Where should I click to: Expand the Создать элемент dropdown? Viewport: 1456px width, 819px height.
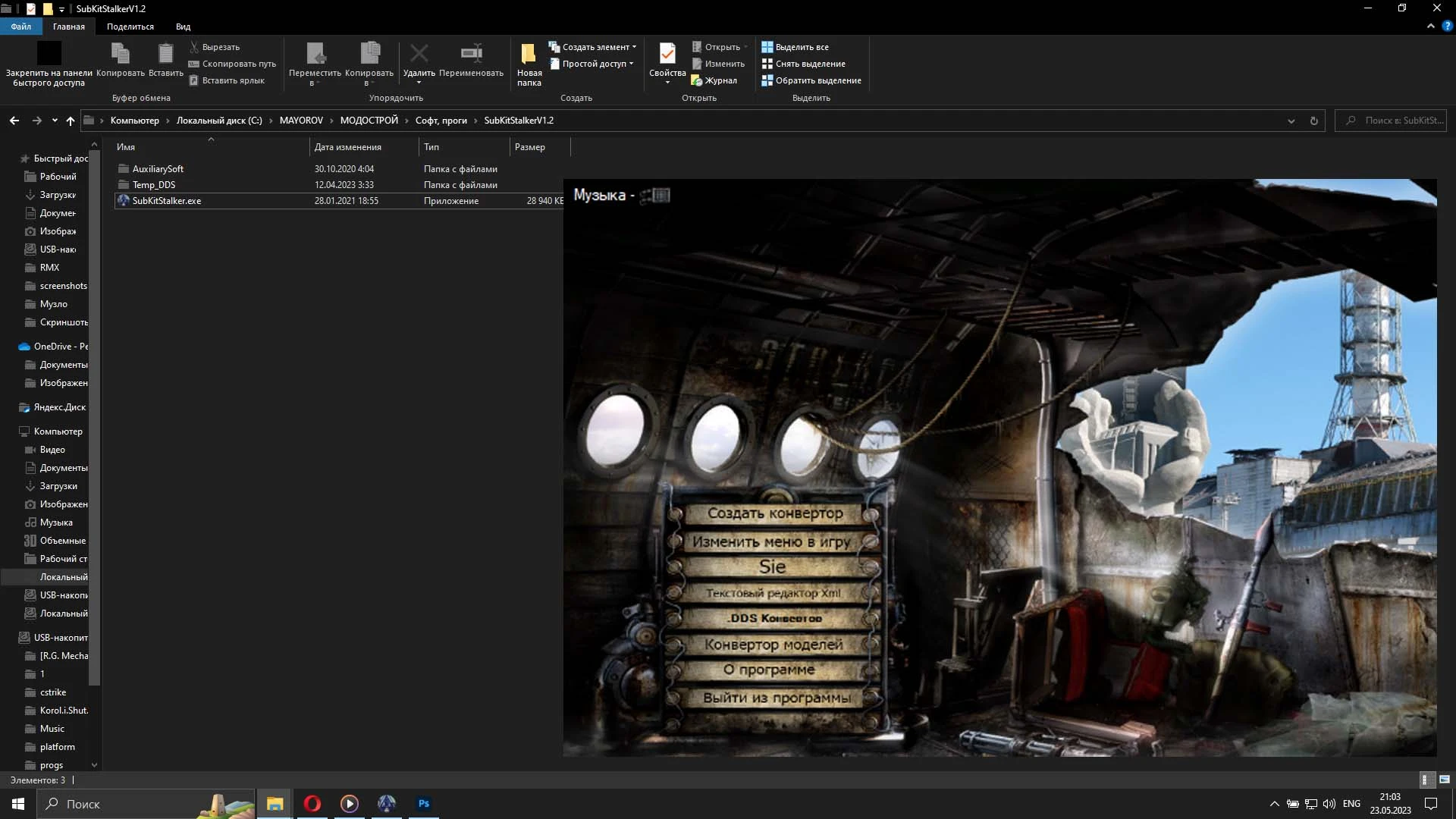(632, 46)
